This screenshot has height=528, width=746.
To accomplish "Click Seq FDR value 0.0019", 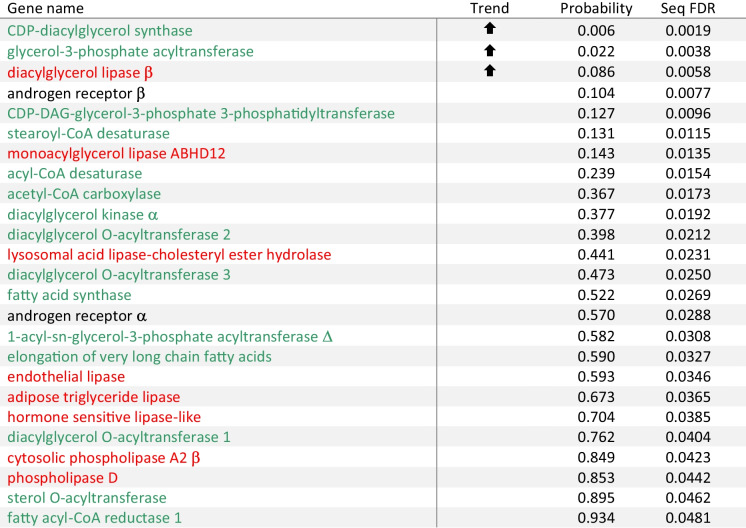I will (x=688, y=31).
